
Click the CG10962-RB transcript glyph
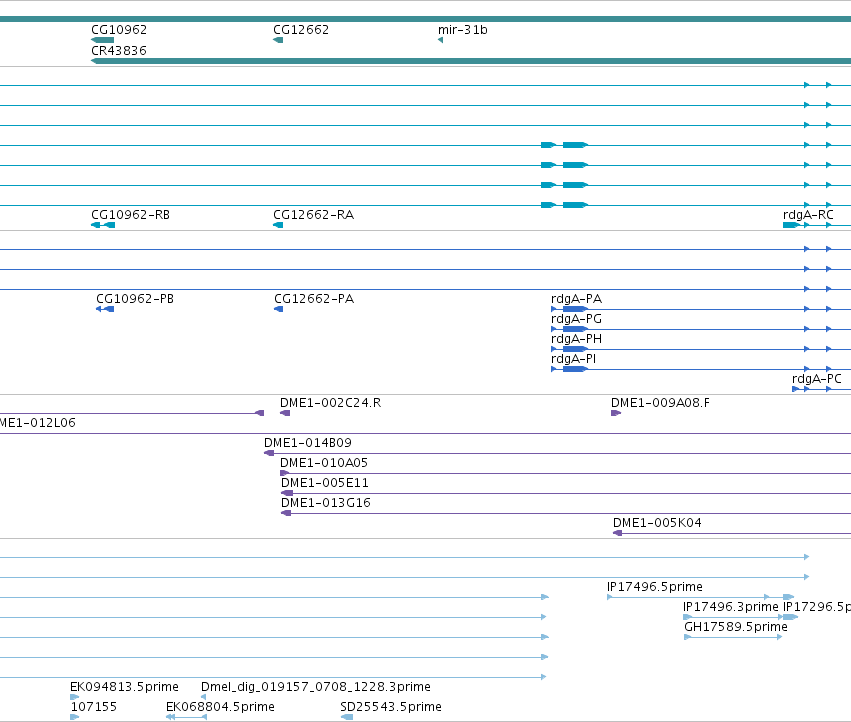pos(103,225)
